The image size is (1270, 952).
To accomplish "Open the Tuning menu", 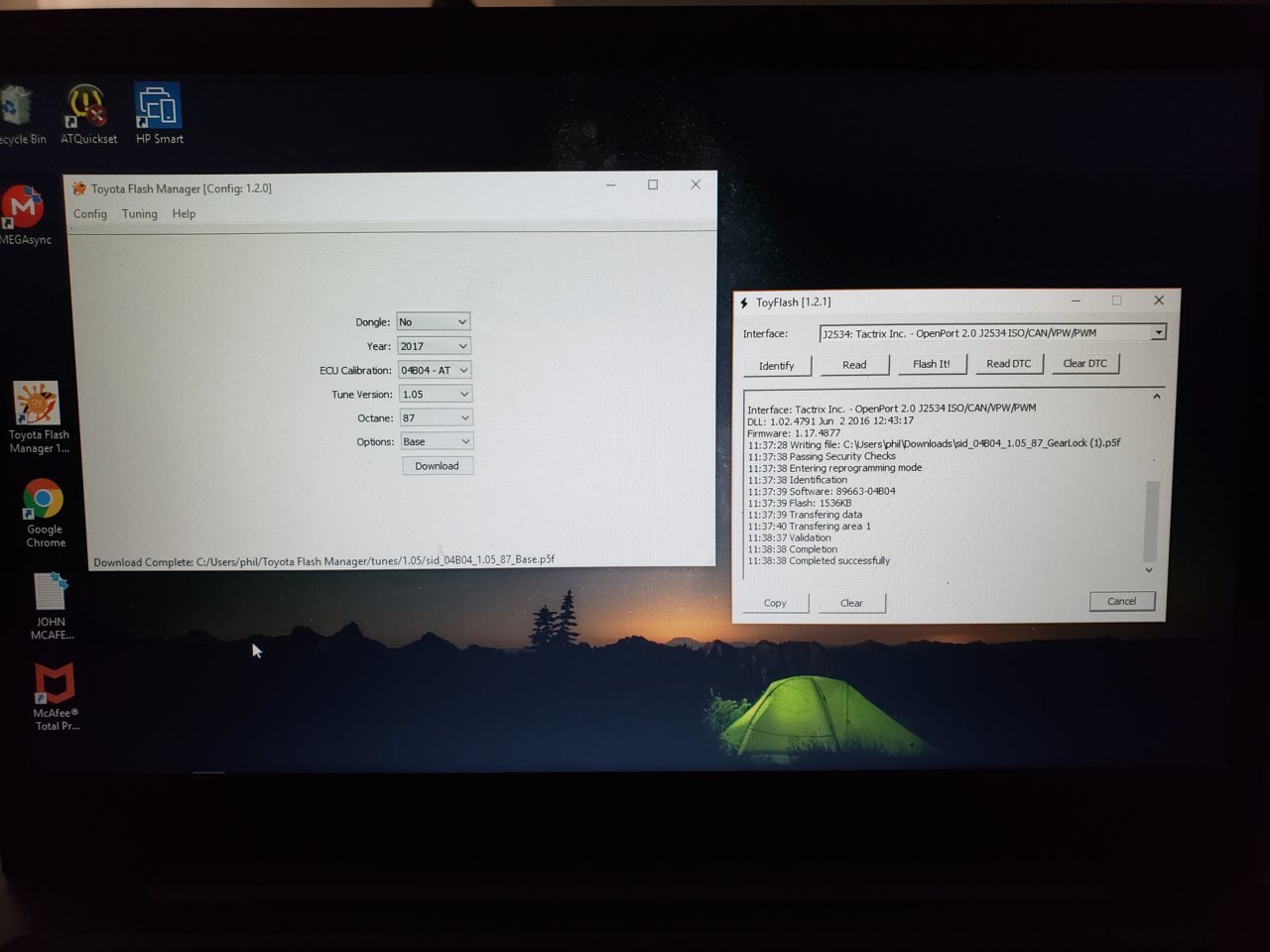I will click(140, 214).
